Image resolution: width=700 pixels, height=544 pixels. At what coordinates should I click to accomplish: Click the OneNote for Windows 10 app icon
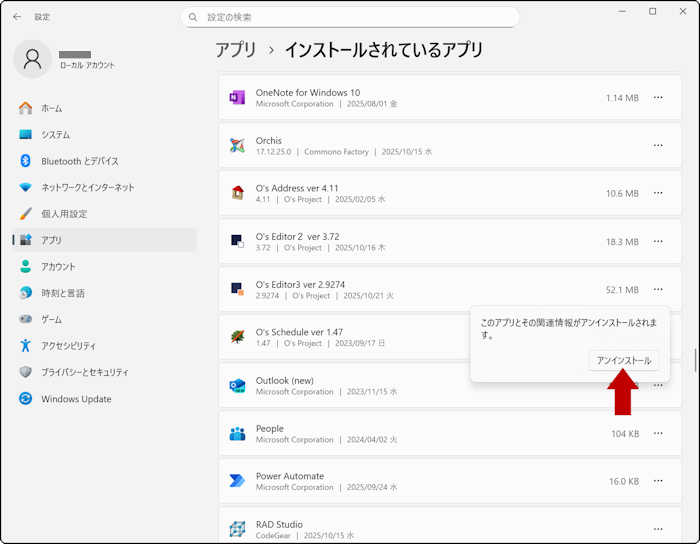(x=237, y=98)
